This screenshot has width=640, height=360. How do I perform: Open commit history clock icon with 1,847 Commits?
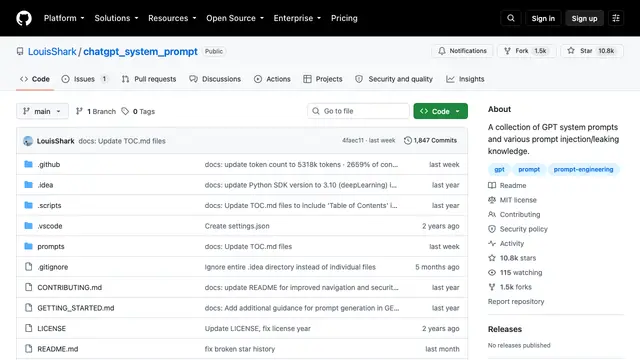(407, 140)
